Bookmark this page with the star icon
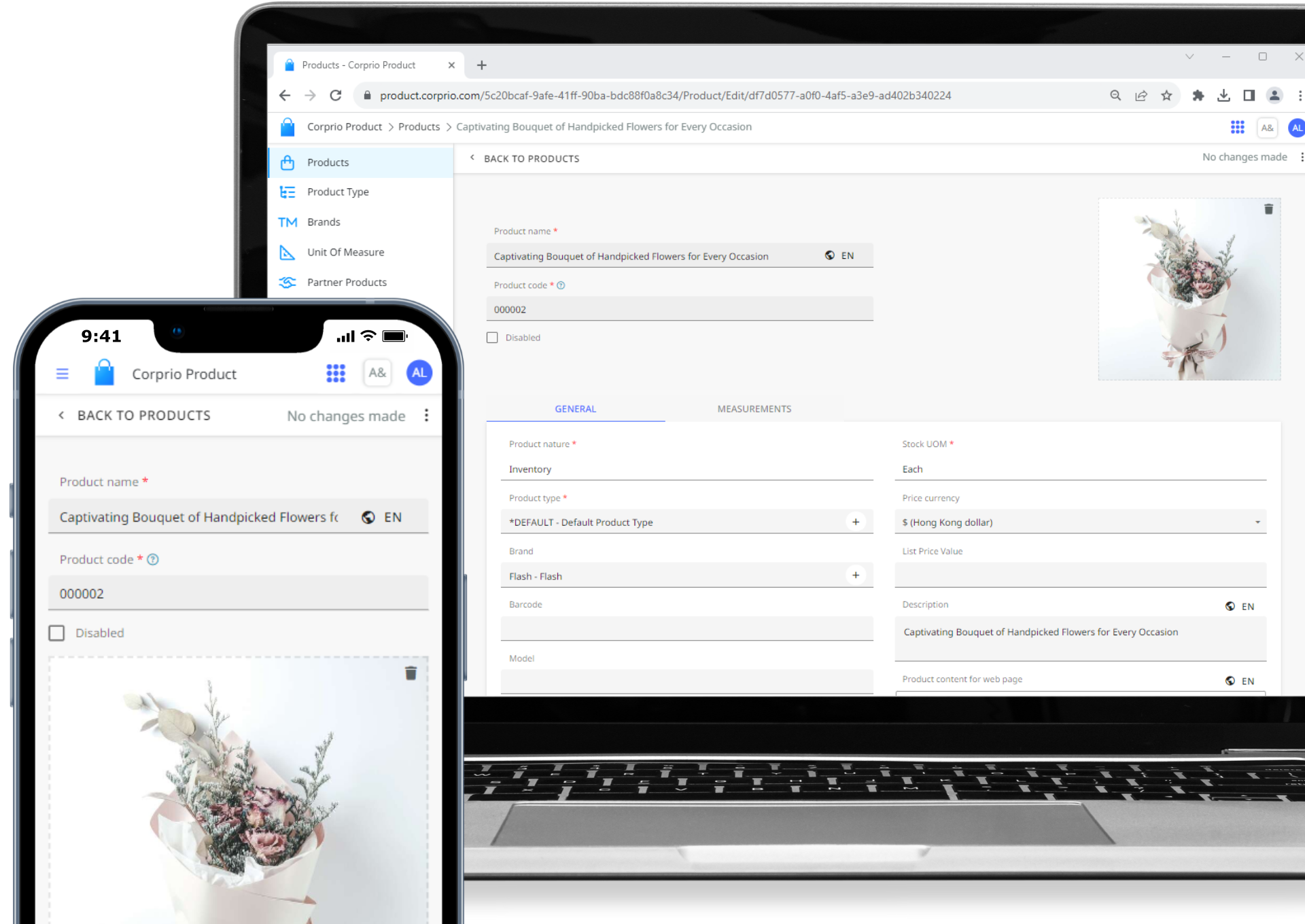The image size is (1305, 924). point(1166,96)
